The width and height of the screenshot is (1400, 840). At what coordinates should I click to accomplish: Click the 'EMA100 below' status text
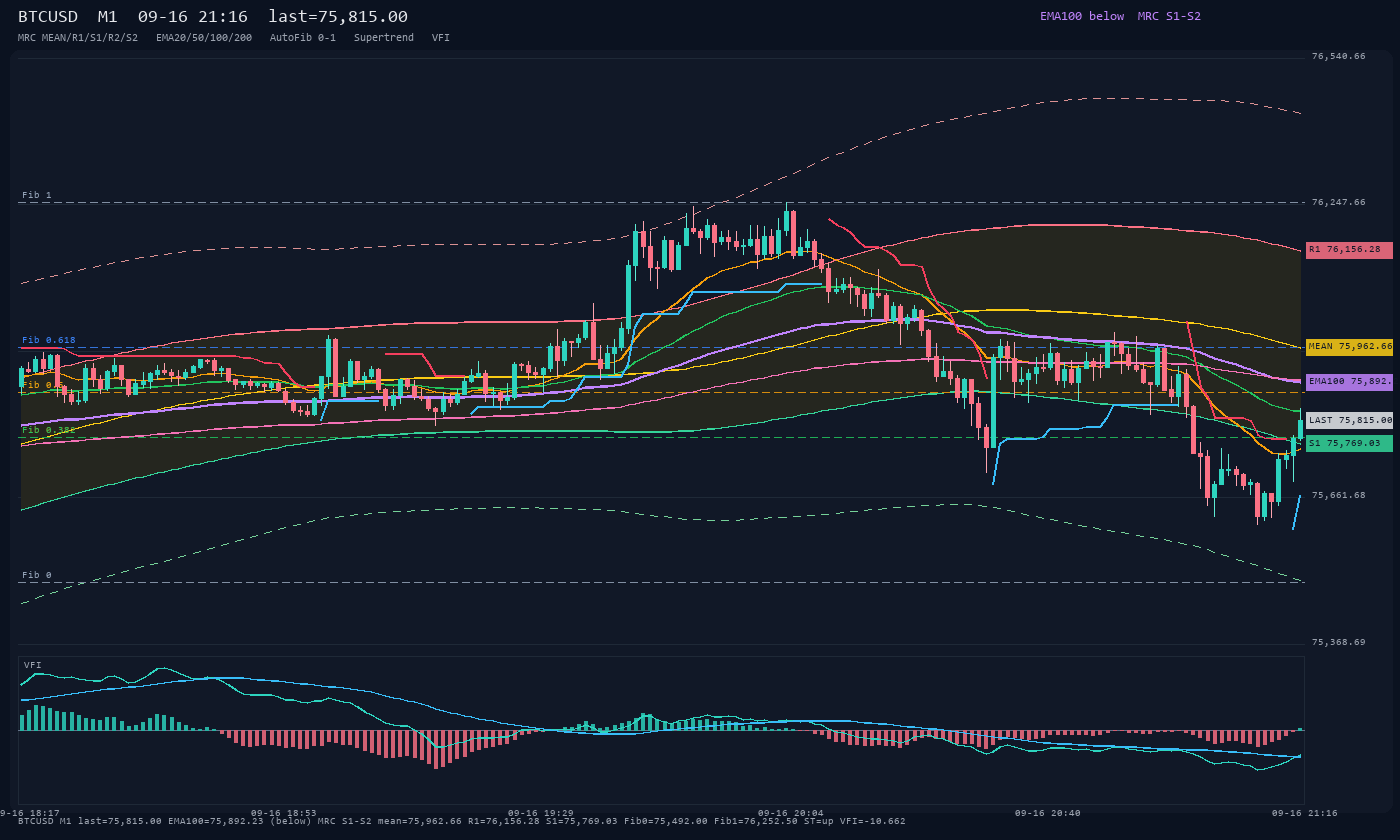[x=1082, y=16]
